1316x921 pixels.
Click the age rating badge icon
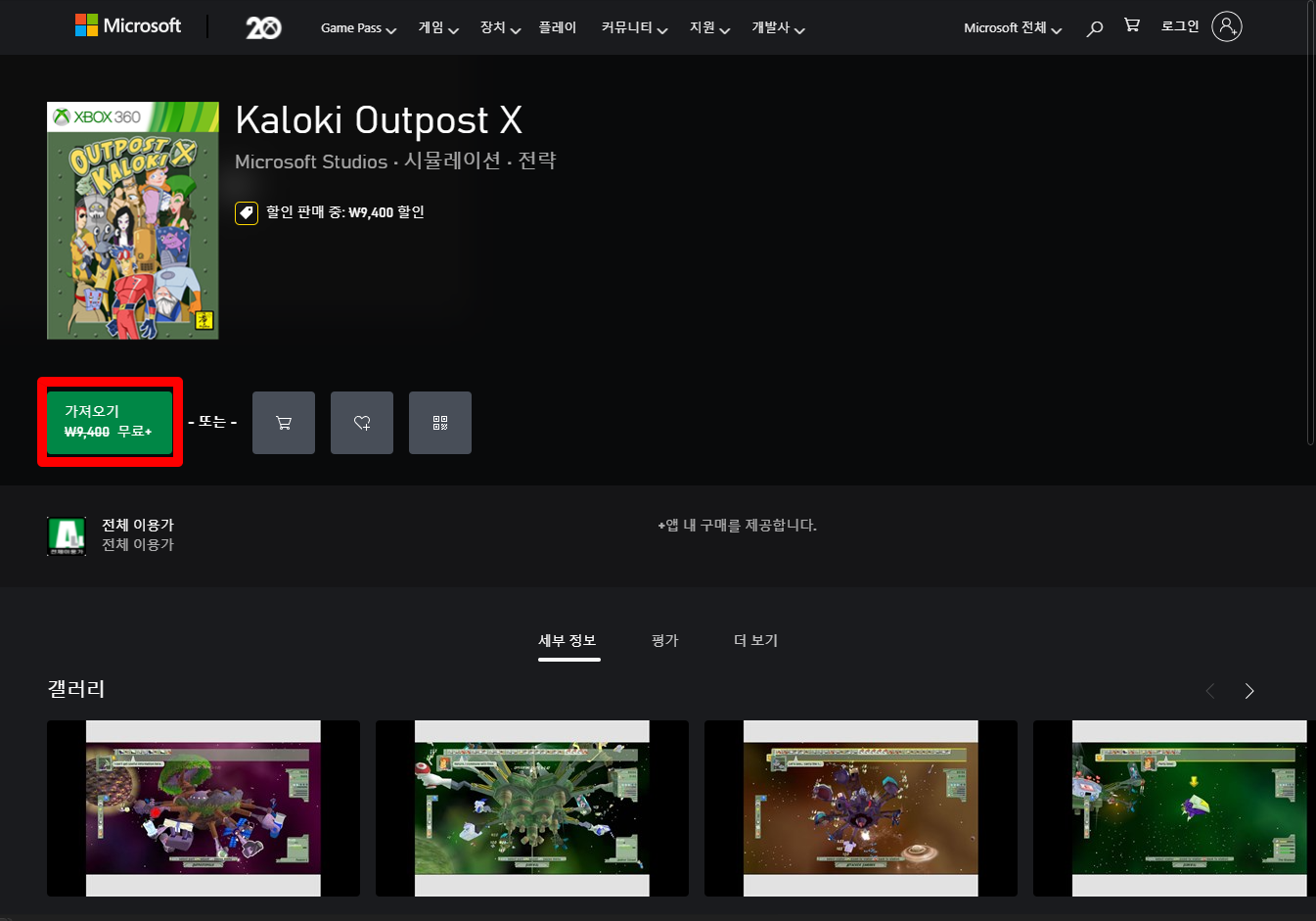pyautogui.click(x=67, y=535)
